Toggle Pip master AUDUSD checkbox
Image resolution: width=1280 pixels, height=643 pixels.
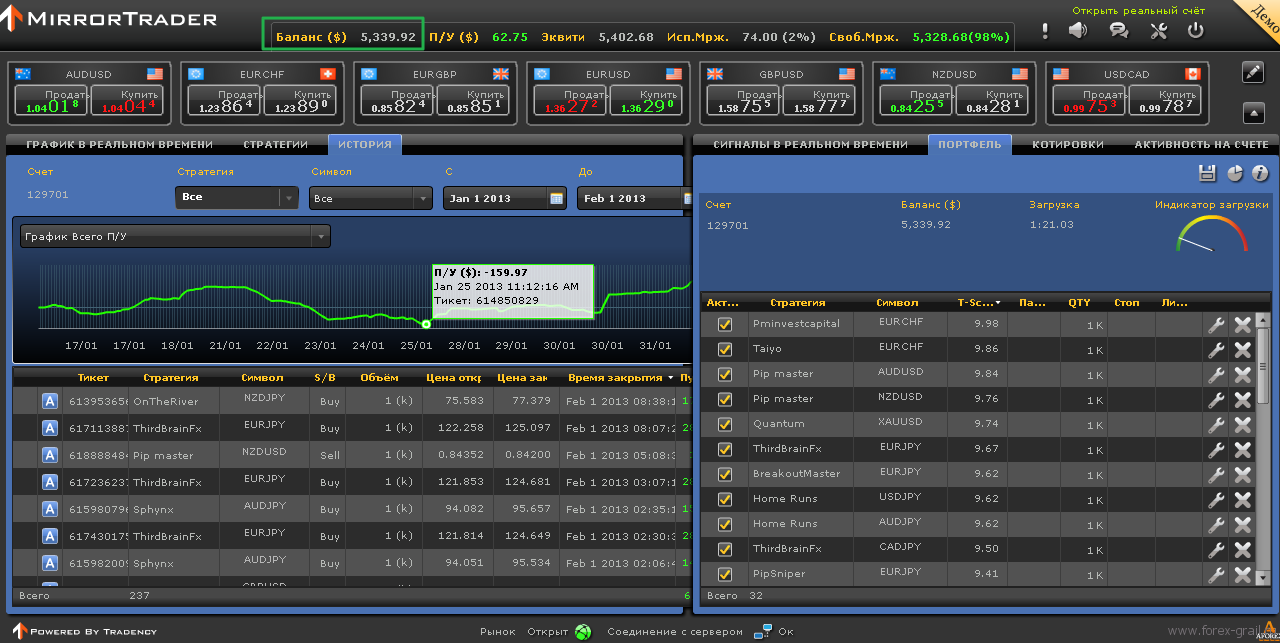coord(725,374)
